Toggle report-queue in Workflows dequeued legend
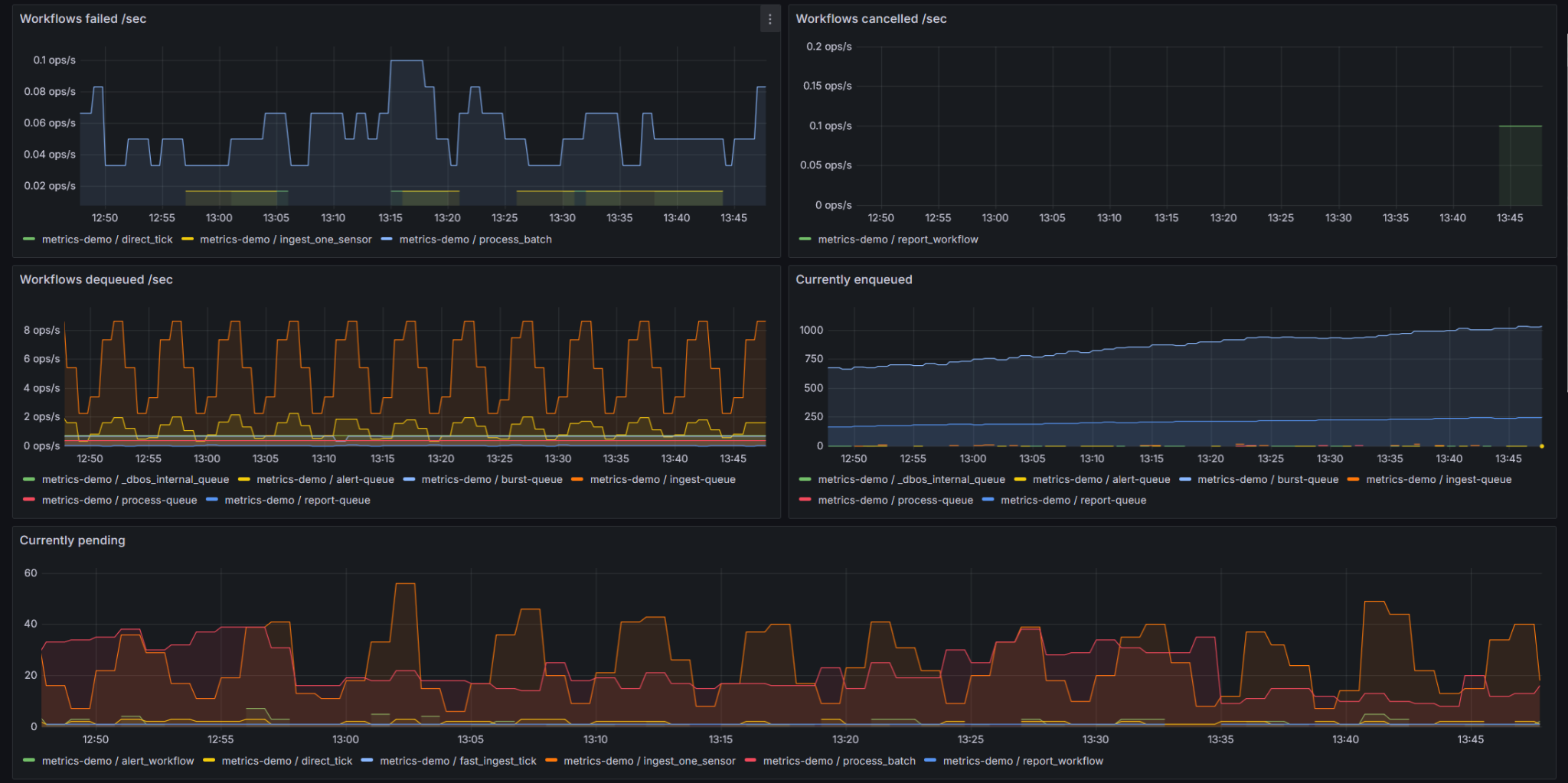 297,501
